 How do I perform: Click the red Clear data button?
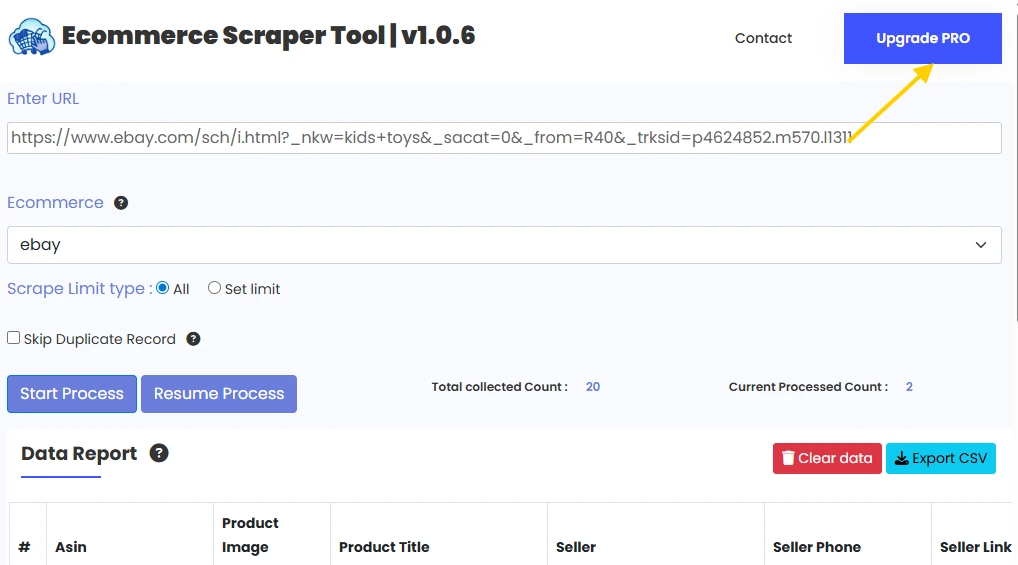point(827,458)
